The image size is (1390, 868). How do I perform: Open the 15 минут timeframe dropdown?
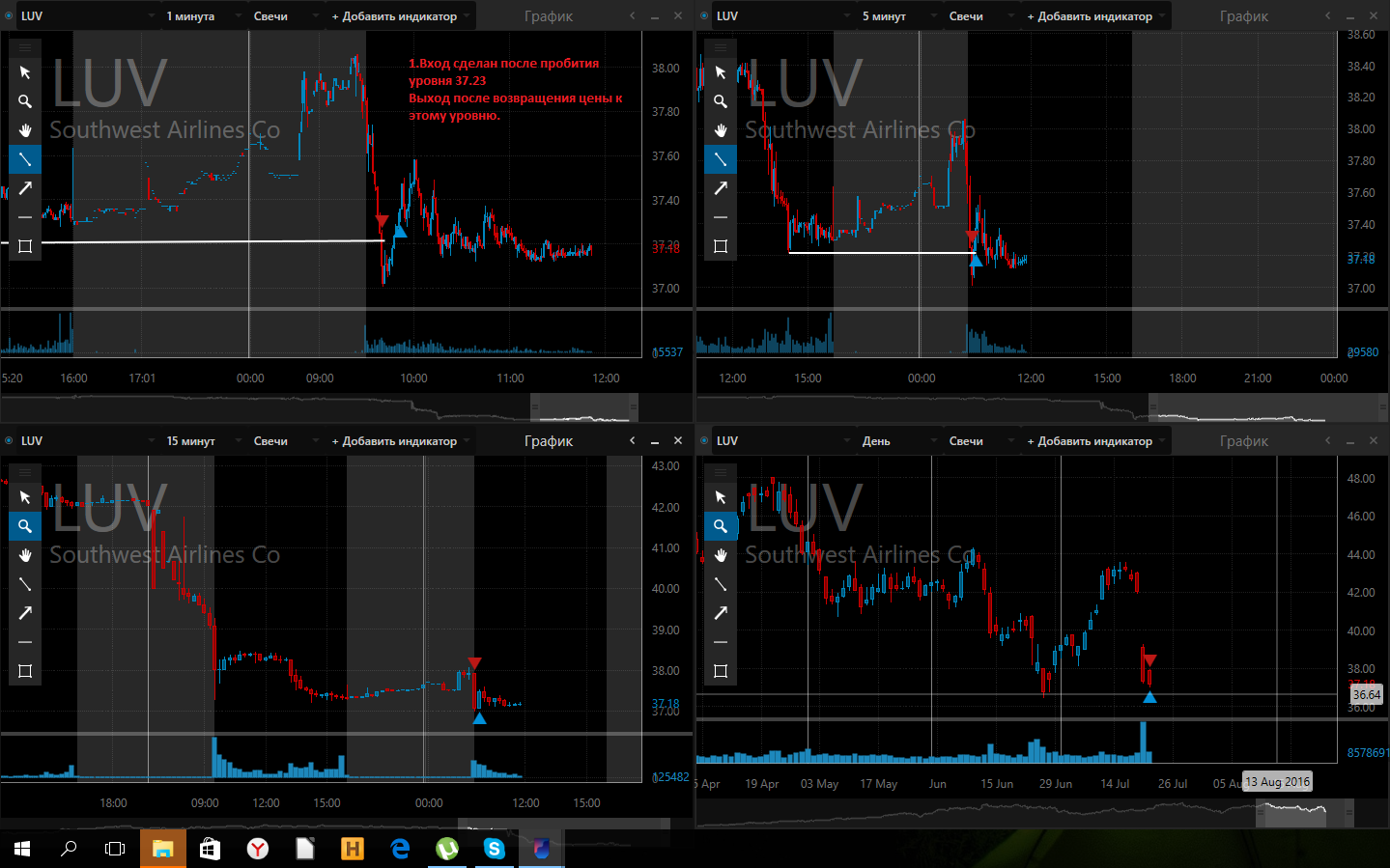(x=204, y=441)
